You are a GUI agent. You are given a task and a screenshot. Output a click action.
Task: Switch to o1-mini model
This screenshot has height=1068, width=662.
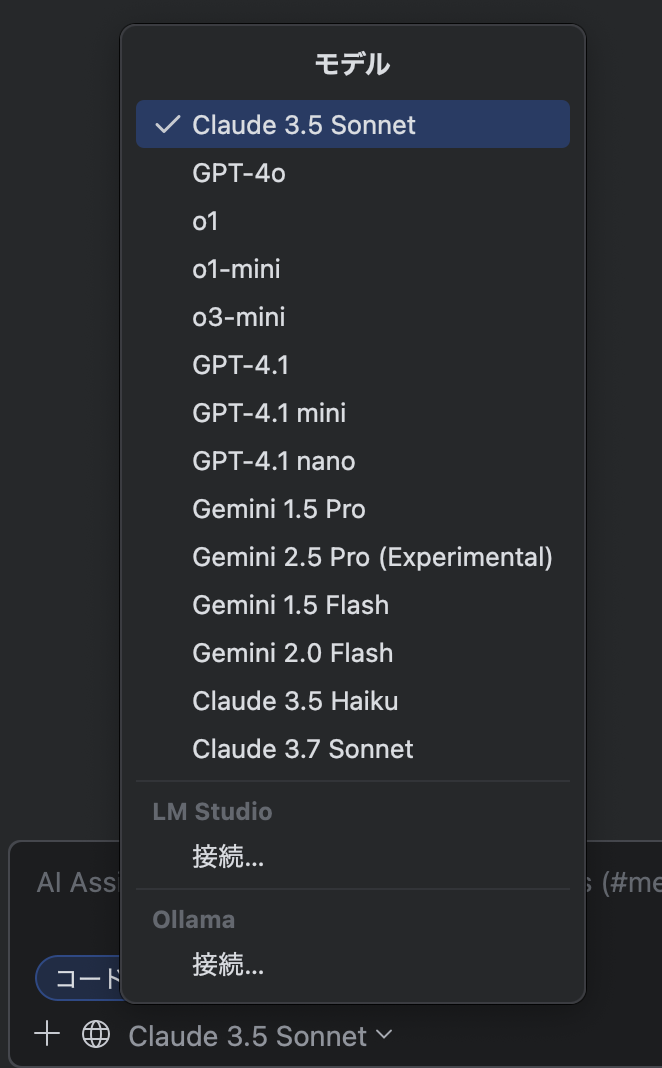click(353, 269)
